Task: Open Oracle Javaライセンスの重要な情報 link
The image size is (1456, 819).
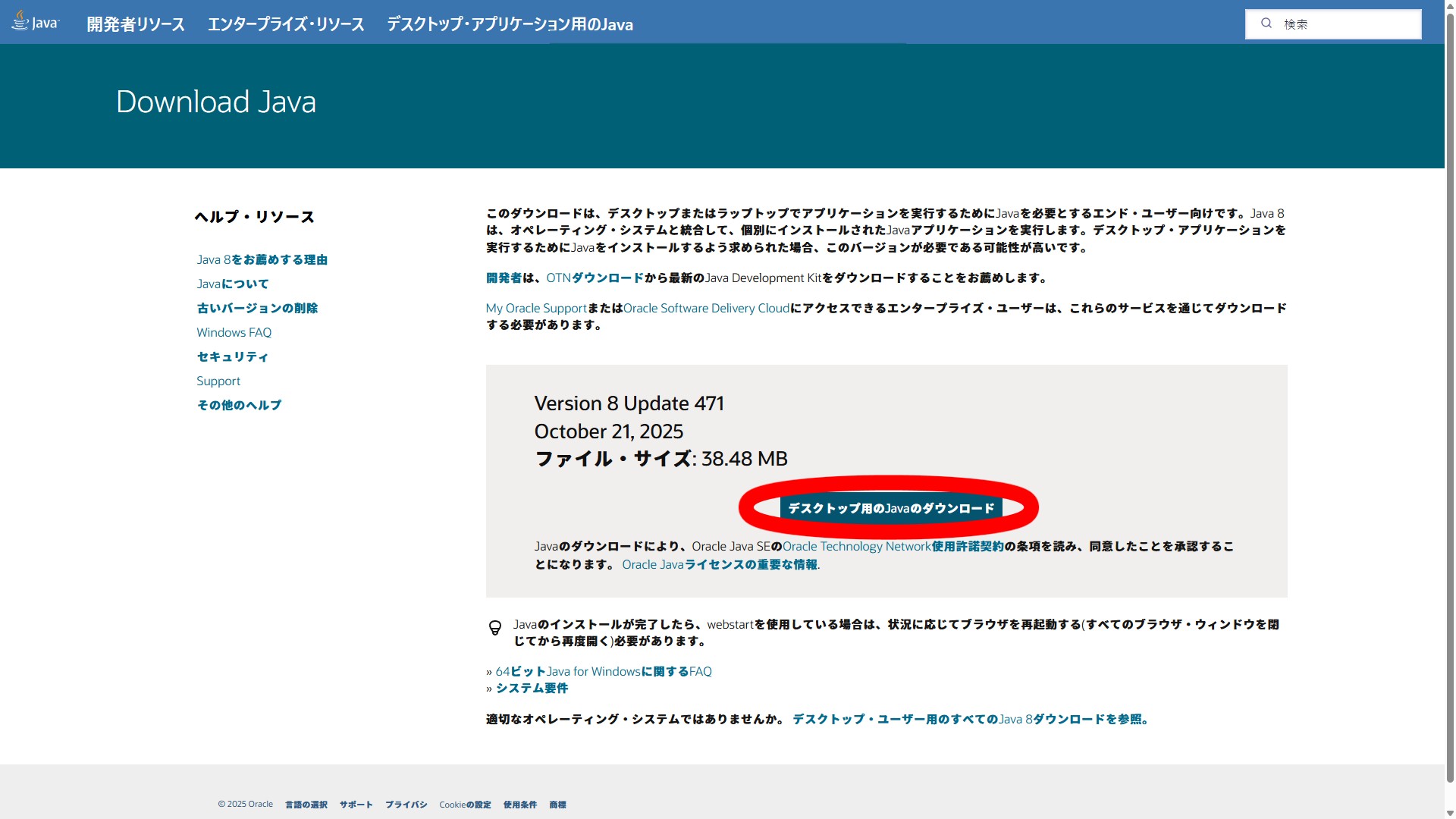Action: 720,564
